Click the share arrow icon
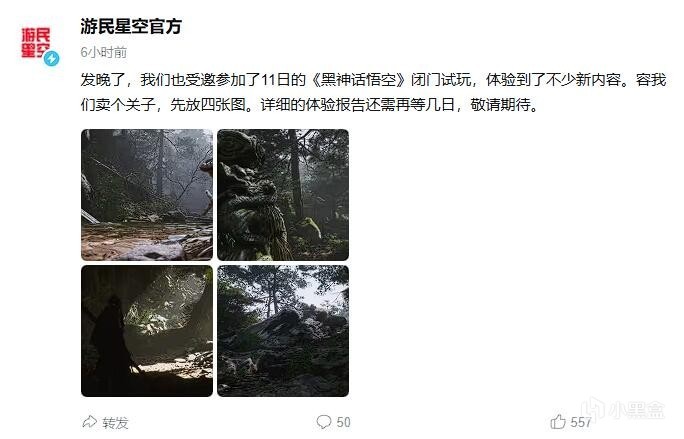The image size is (684, 439). 89,422
